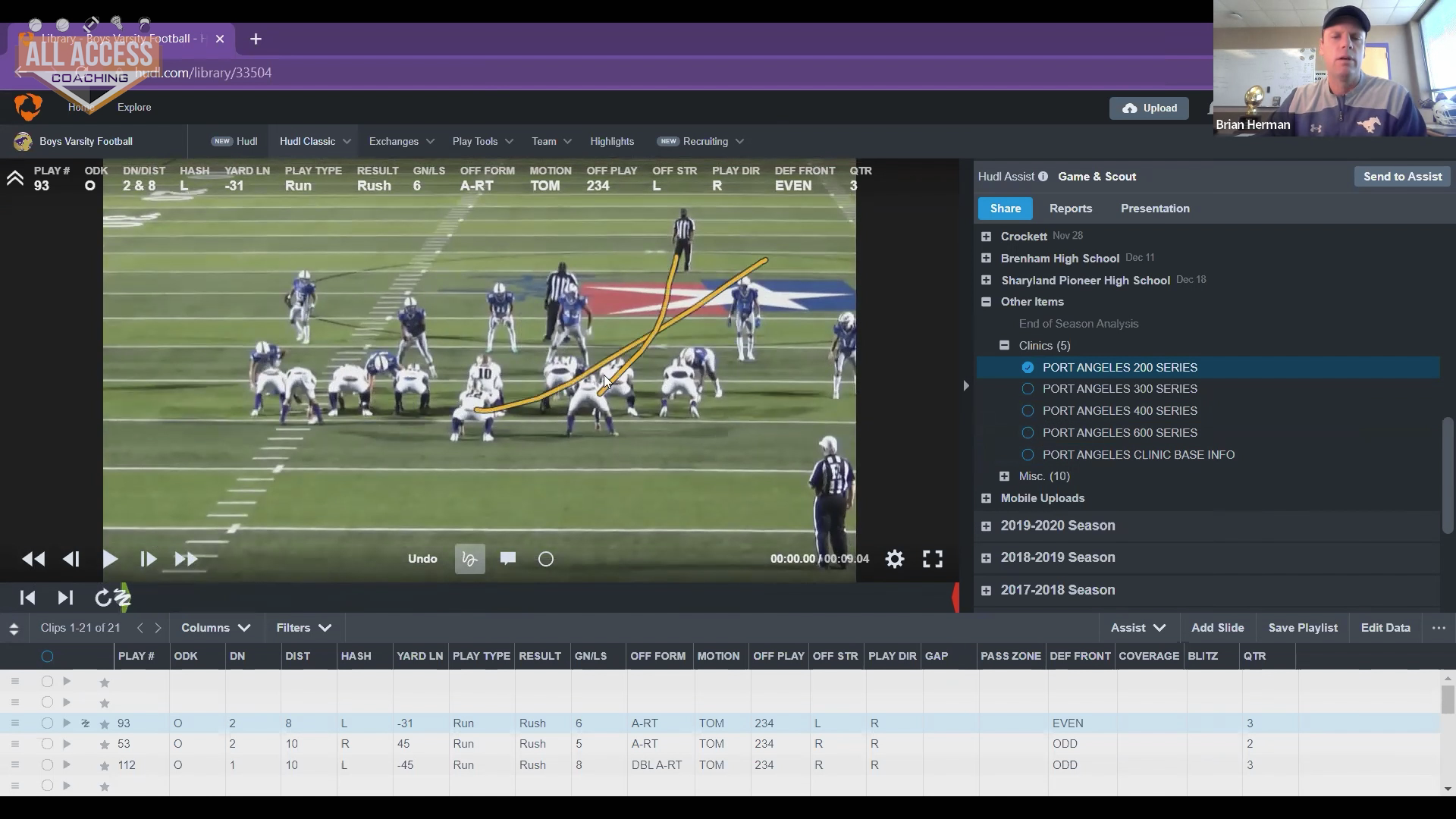Switch to the Presentation tab
The width and height of the screenshot is (1456, 819).
[1155, 209]
